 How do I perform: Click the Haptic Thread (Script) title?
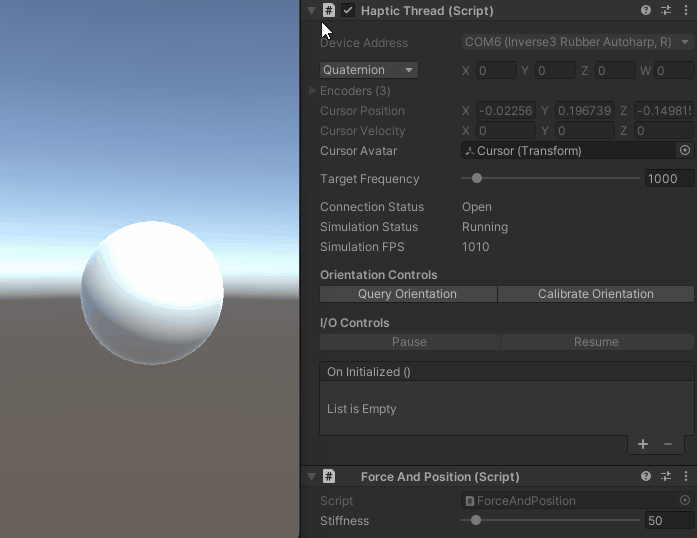(427, 11)
